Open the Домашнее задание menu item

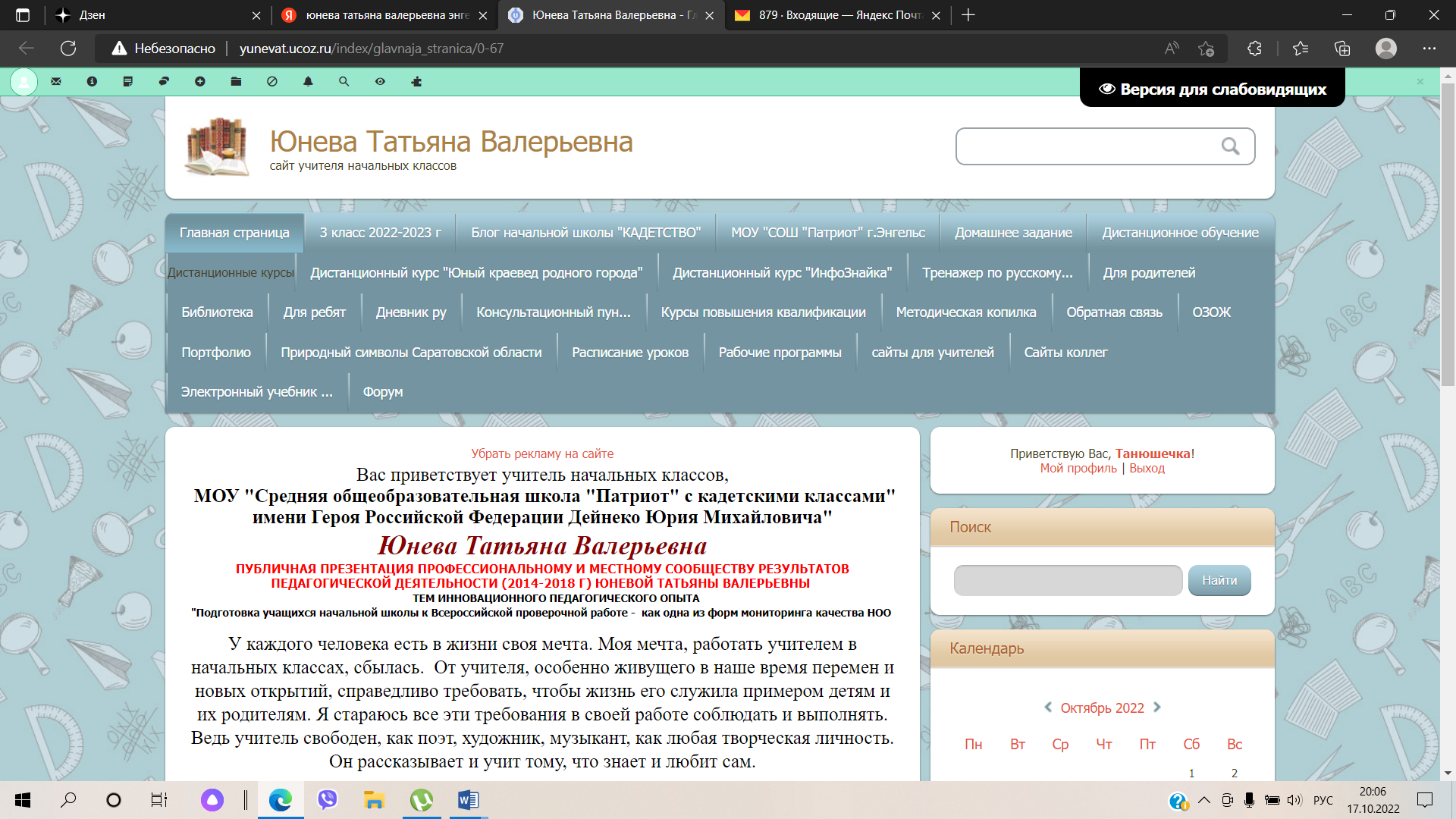[x=1013, y=233]
